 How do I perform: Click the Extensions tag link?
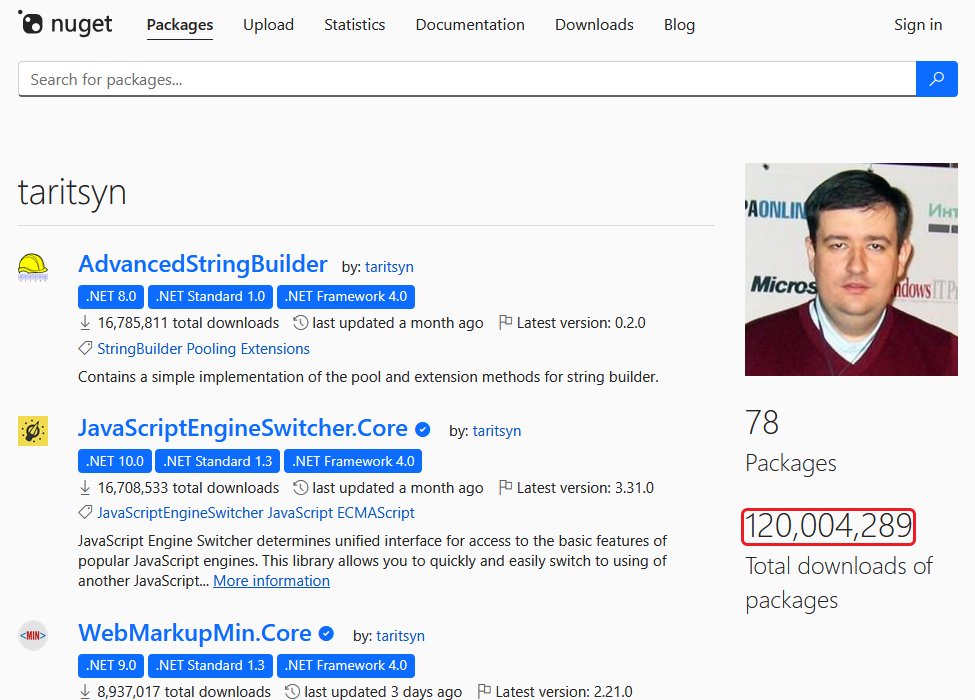pyautogui.click(x=275, y=349)
